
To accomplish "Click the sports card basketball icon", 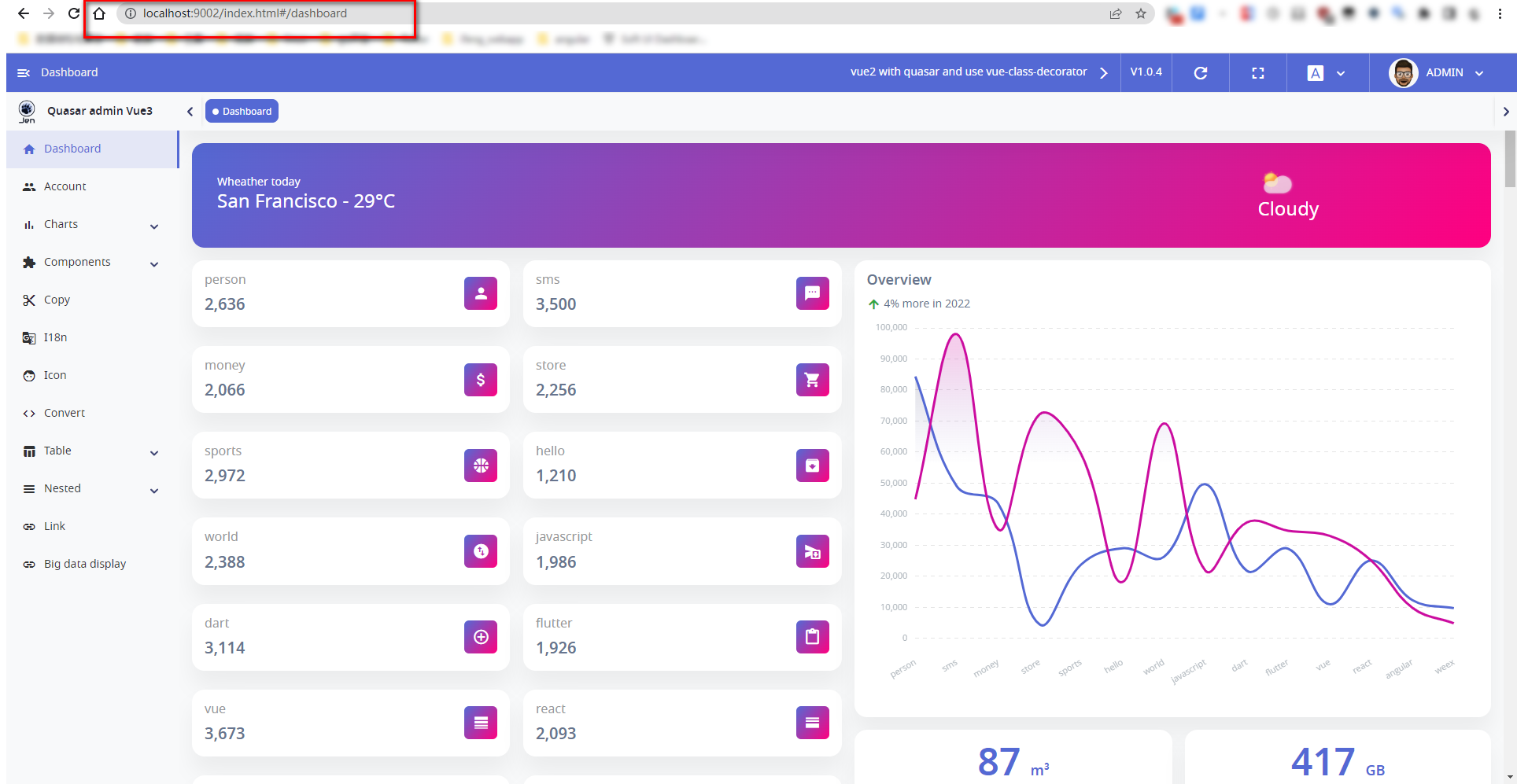I will (x=481, y=466).
